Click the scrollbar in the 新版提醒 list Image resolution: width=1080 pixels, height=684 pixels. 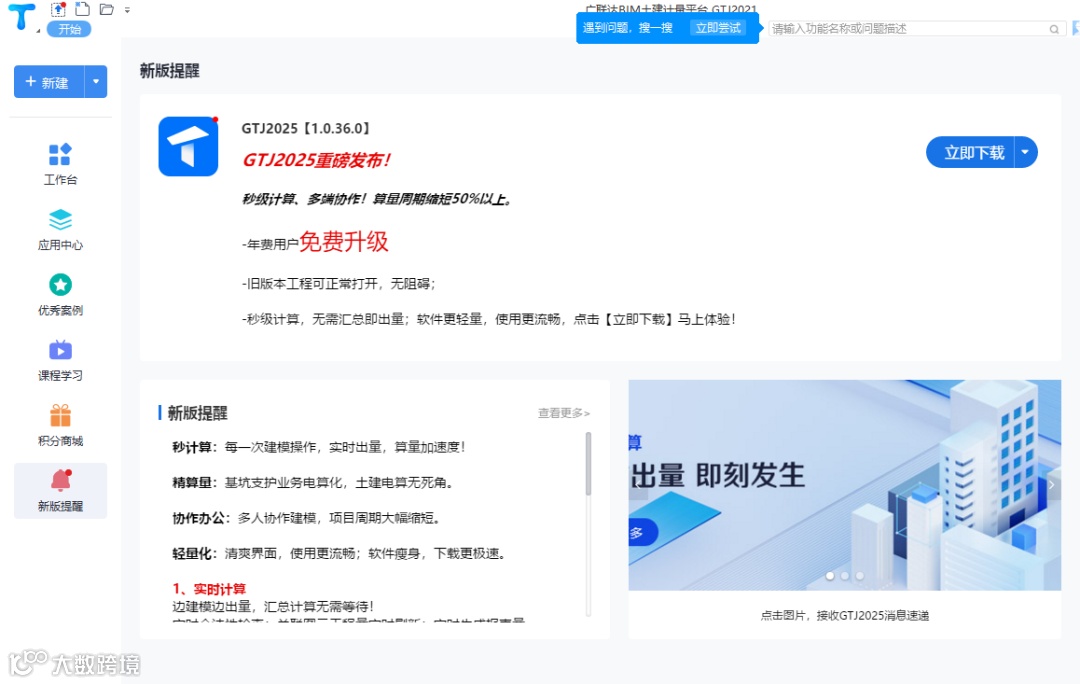[588, 464]
